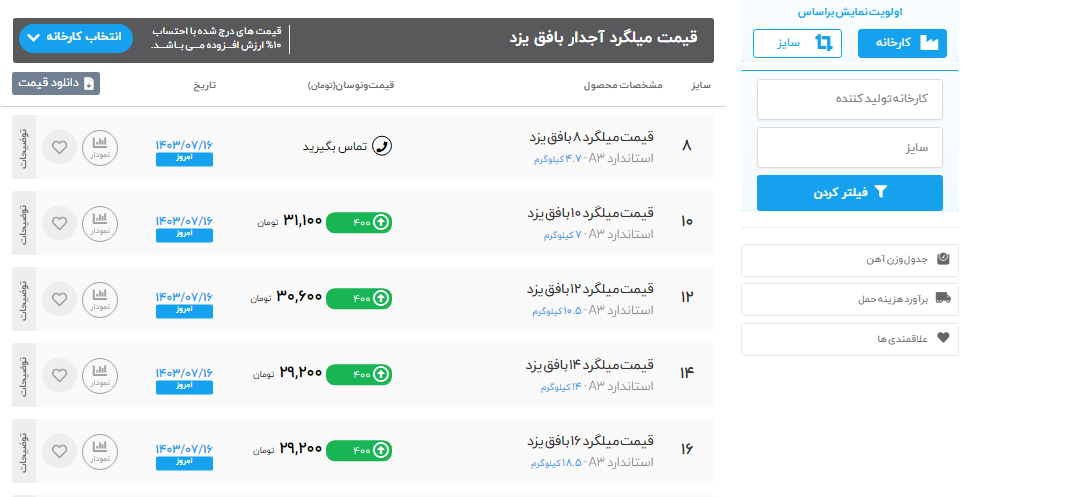Click the کارخانه تولید کننده input field
This screenshot has height=497, width=1088.
(849, 99)
